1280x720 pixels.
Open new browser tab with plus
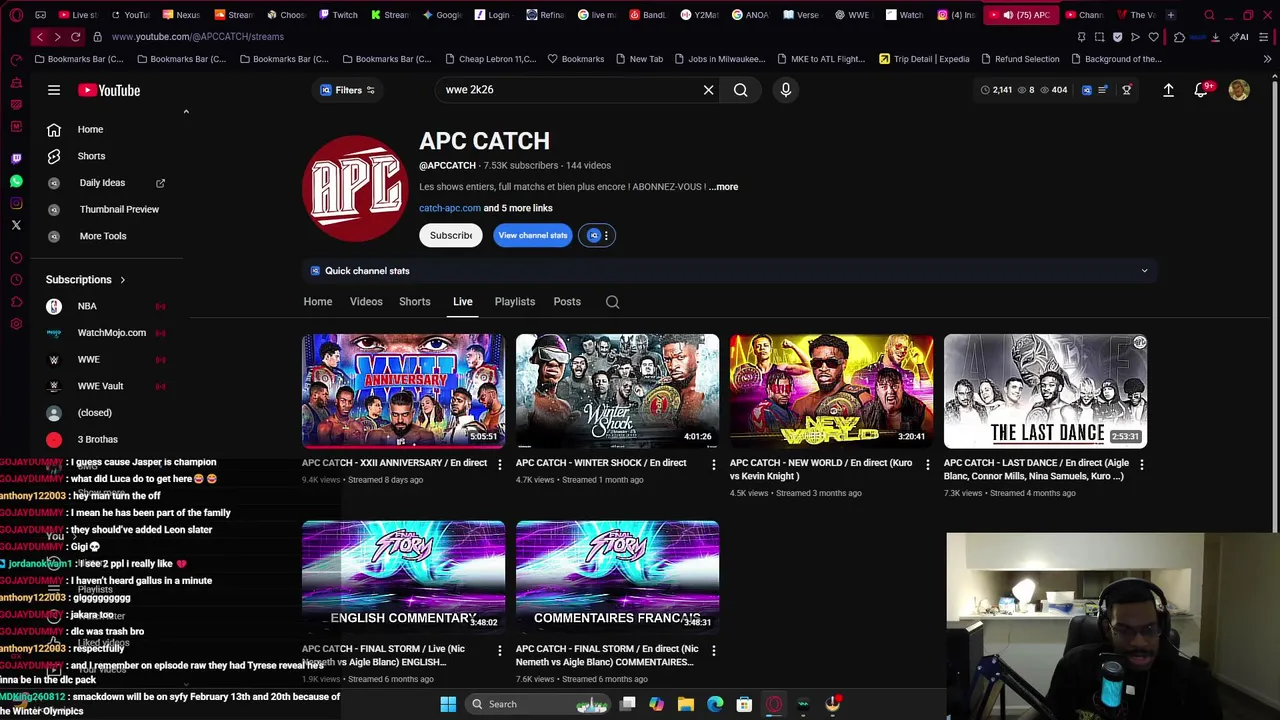pyautogui.click(x=1170, y=15)
